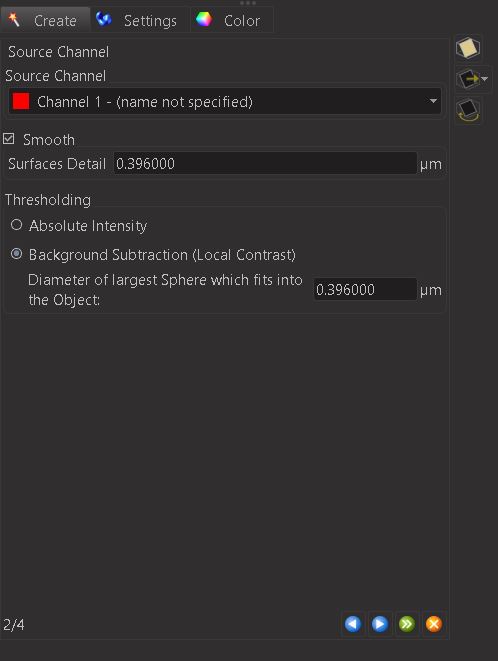Toggle the Smooth checkbox
The image size is (498, 661).
pos(8,139)
